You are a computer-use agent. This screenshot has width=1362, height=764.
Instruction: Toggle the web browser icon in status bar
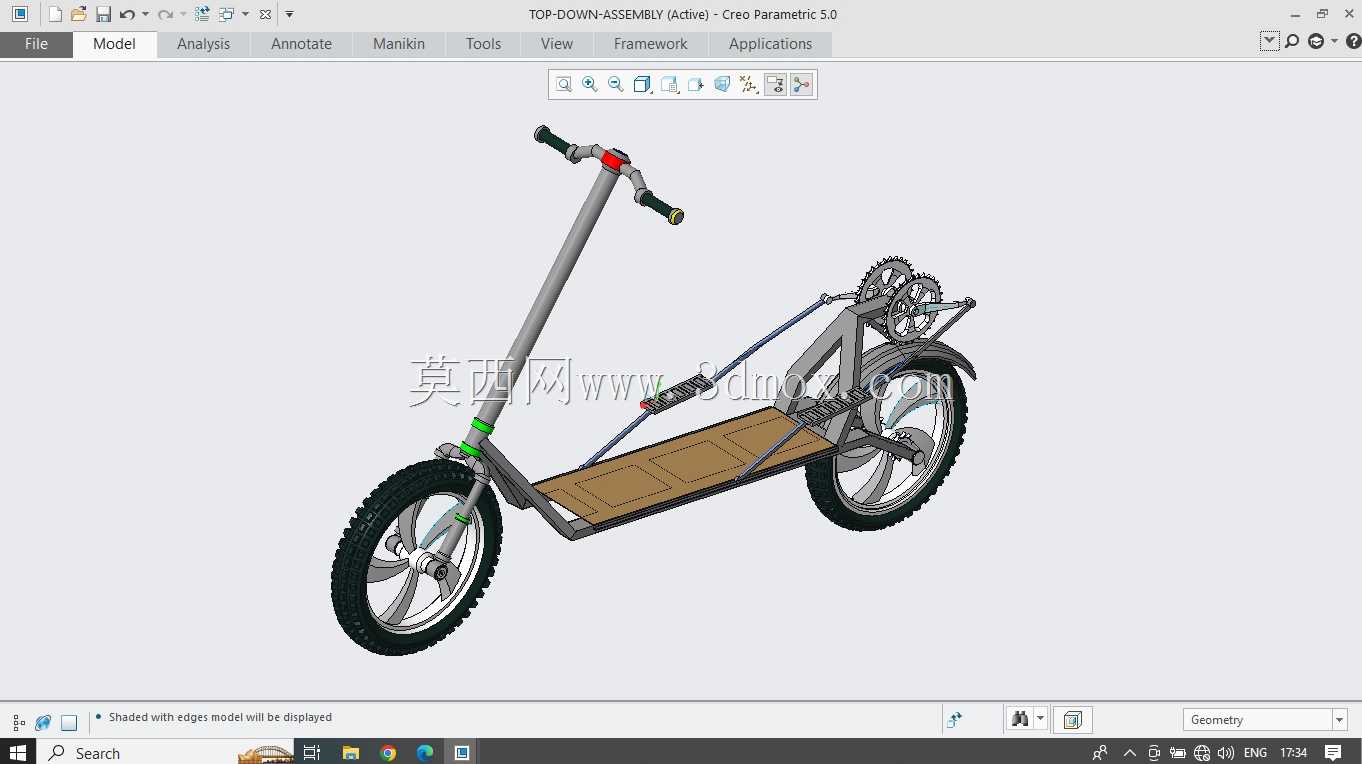[43, 722]
